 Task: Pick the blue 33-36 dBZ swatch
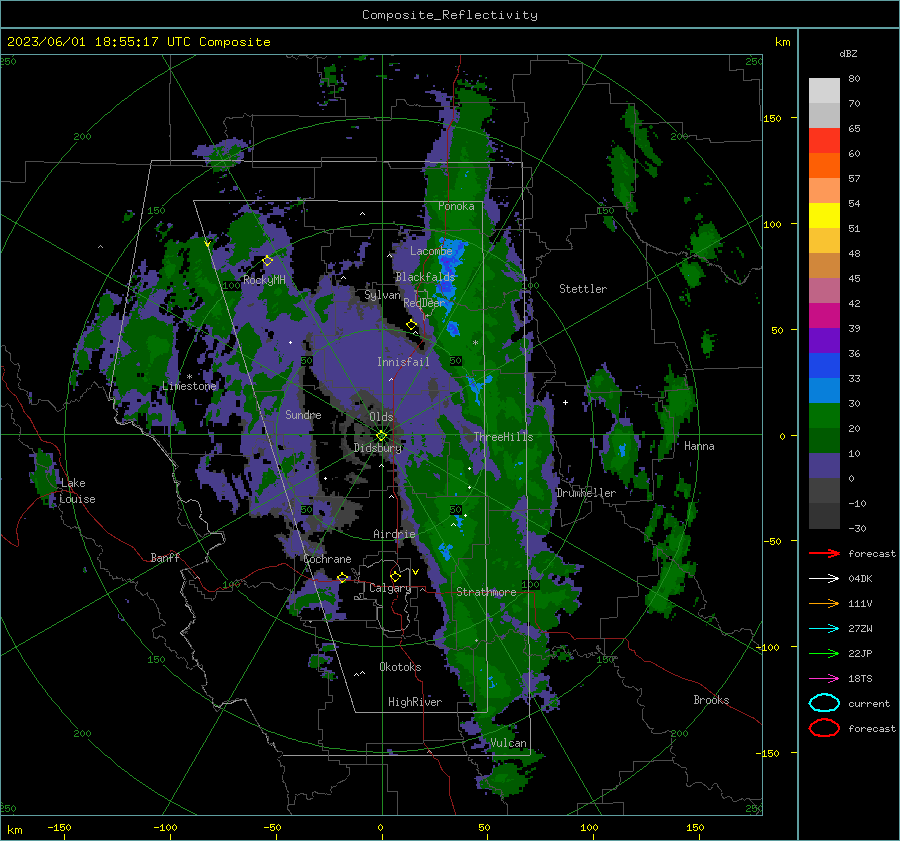tap(824, 366)
